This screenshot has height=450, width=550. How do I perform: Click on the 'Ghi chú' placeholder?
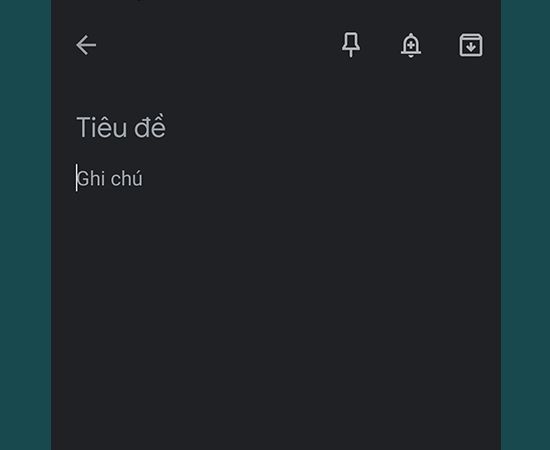coord(110,179)
